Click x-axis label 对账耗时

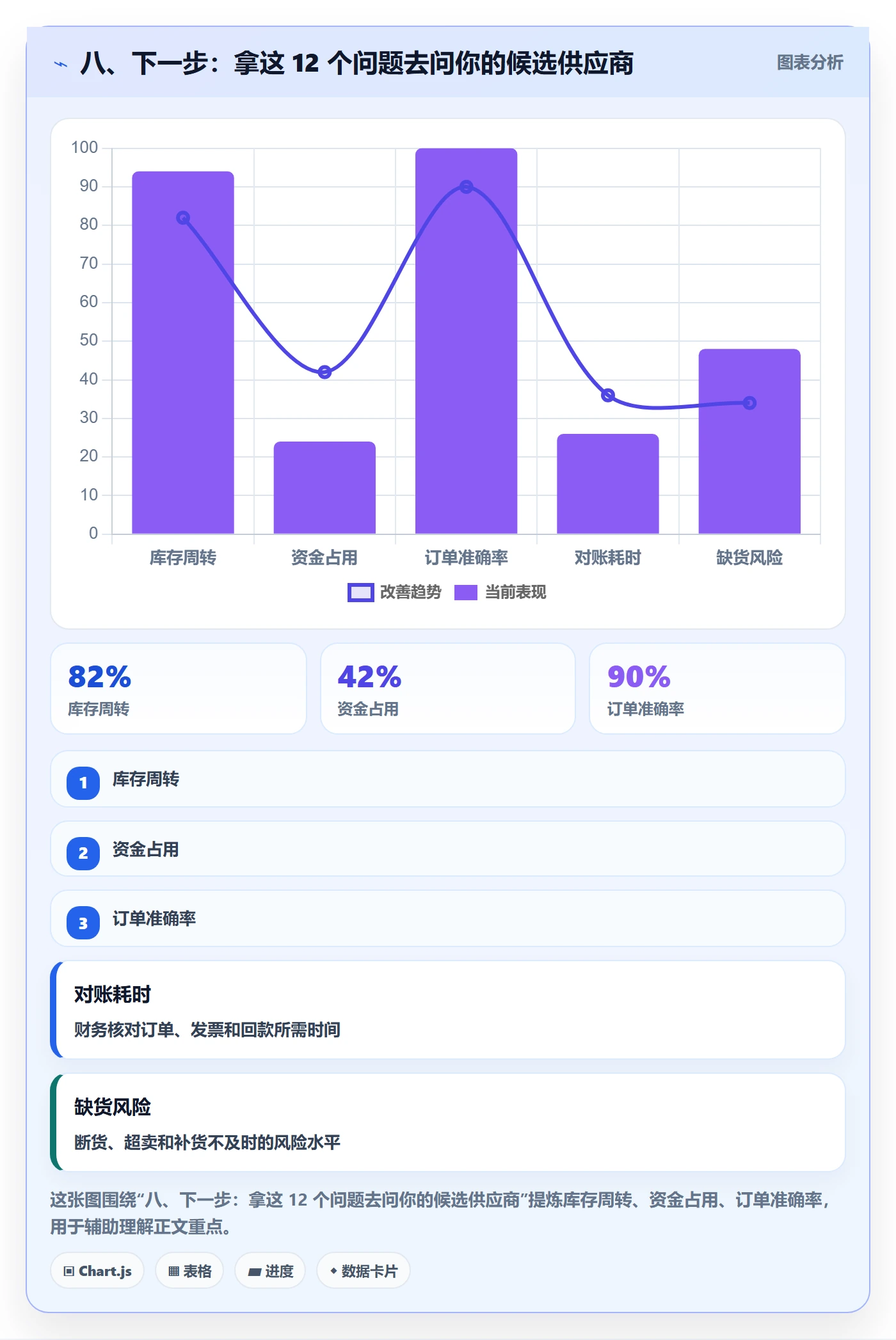click(608, 558)
